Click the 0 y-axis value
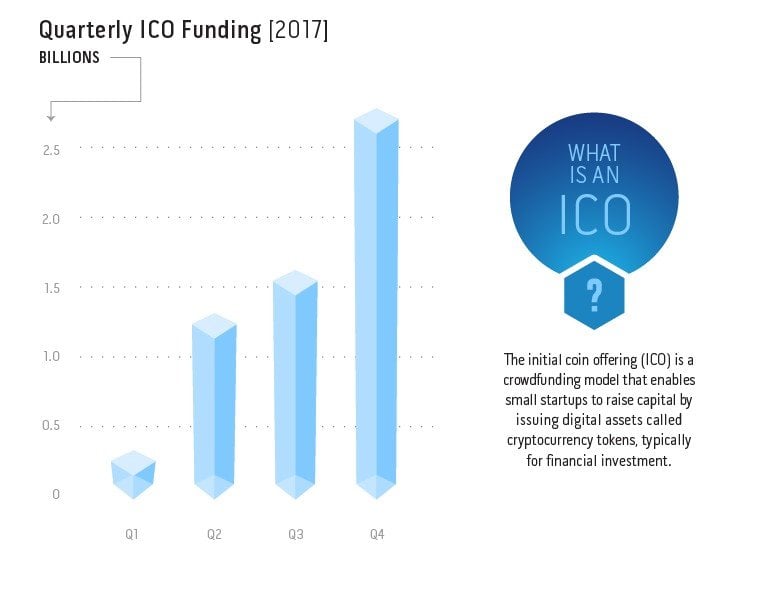Viewport: 762px width, 589px height. (x=56, y=495)
